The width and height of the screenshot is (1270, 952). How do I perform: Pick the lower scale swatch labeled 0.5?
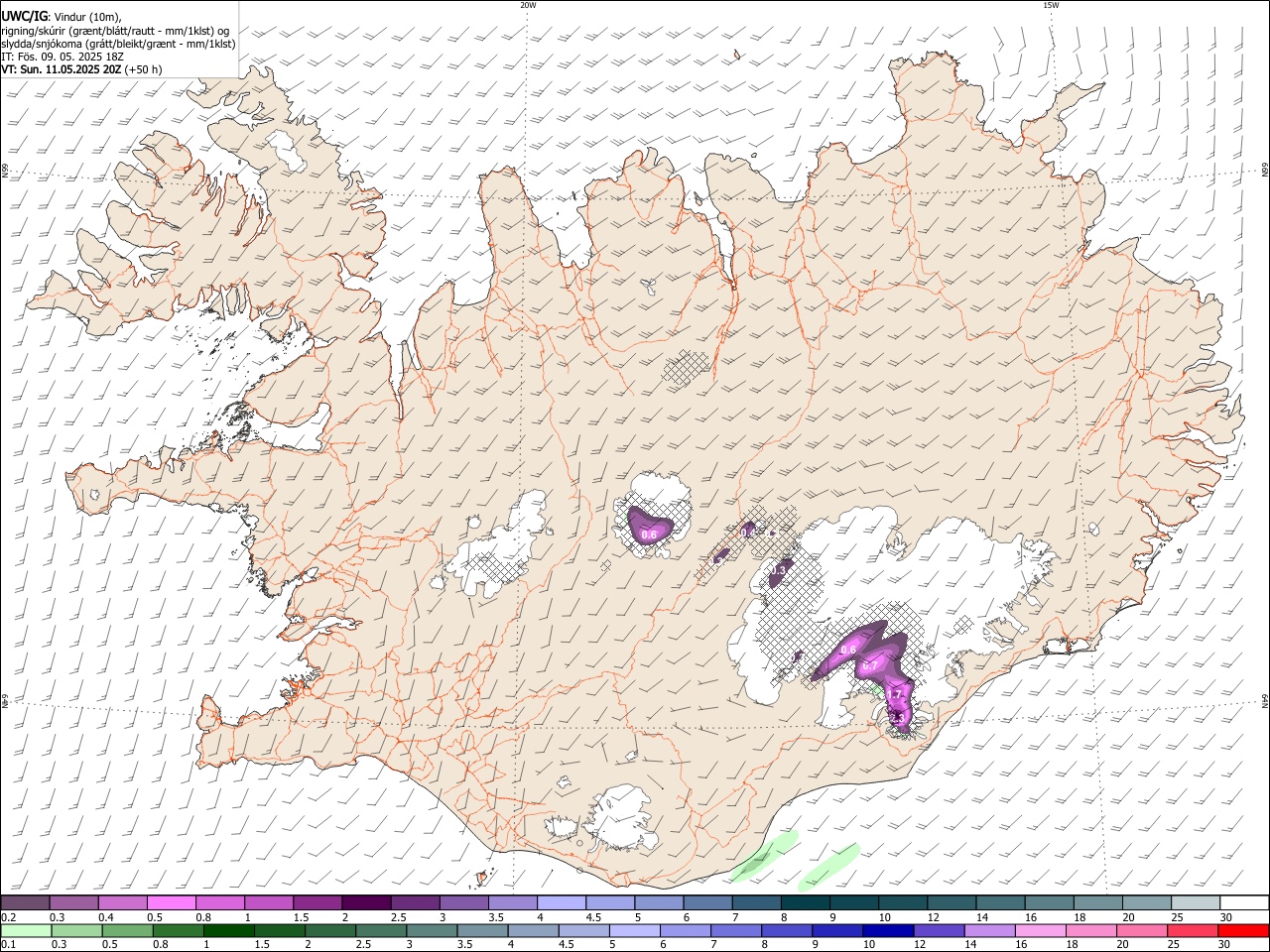coord(127,930)
